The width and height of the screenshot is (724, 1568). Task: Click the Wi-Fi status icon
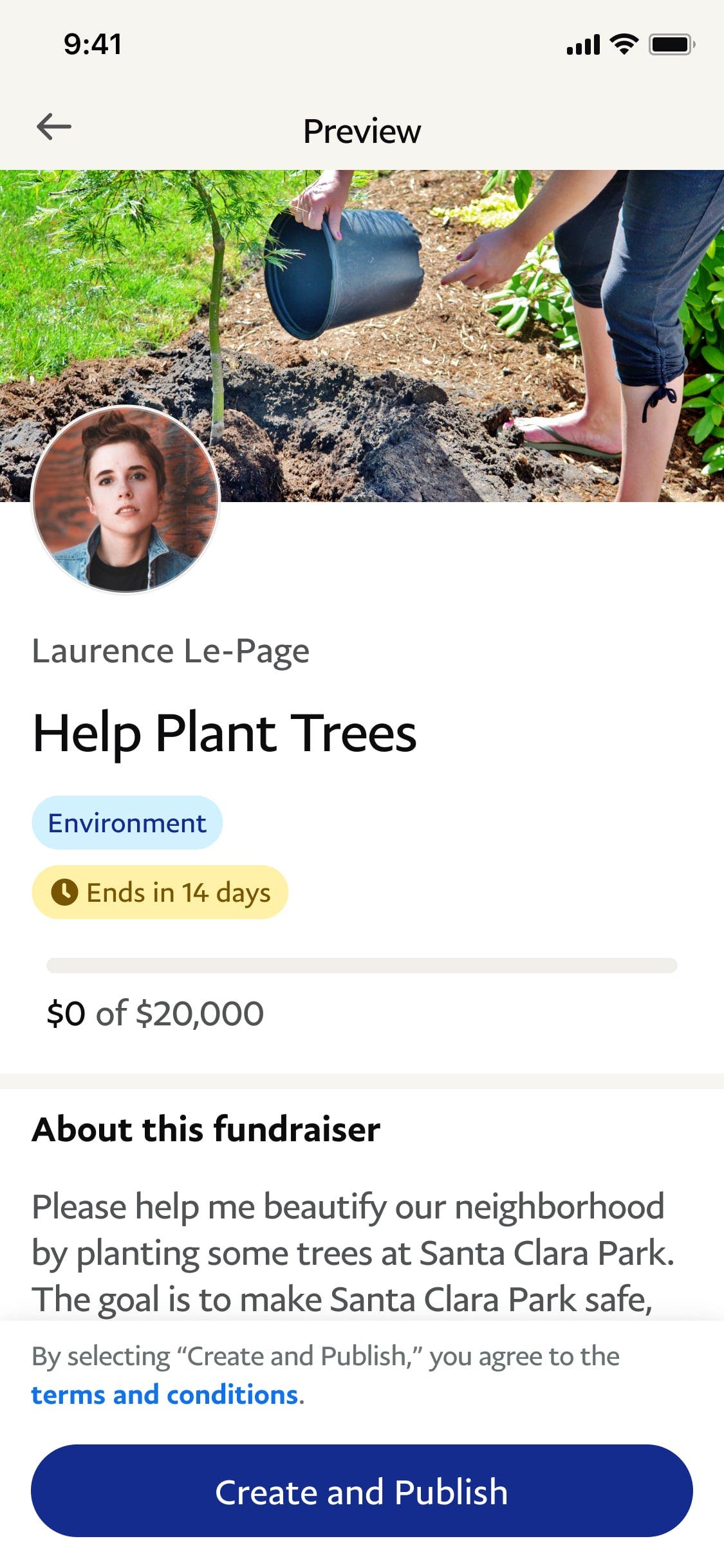(x=623, y=44)
